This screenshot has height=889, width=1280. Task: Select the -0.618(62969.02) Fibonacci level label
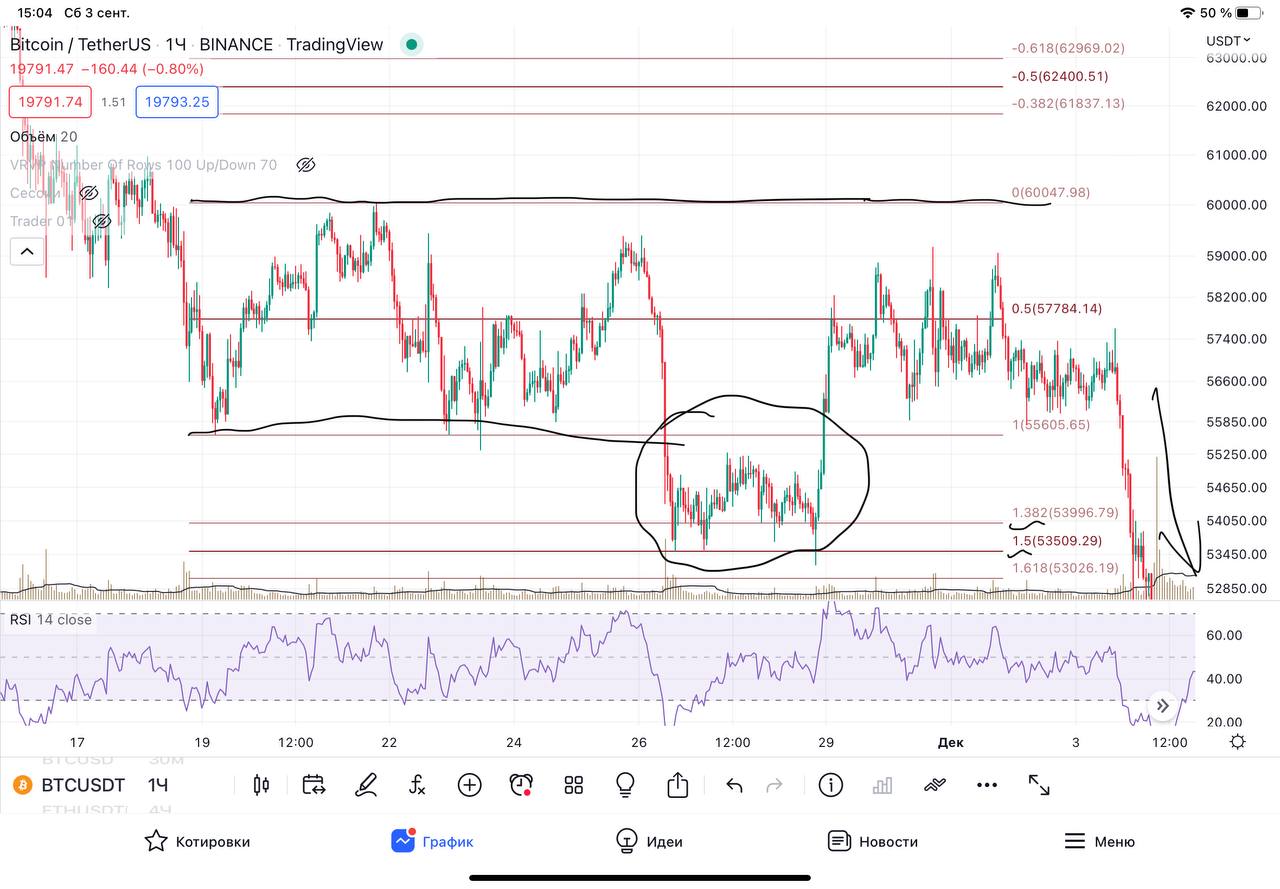tap(1068, 48)
